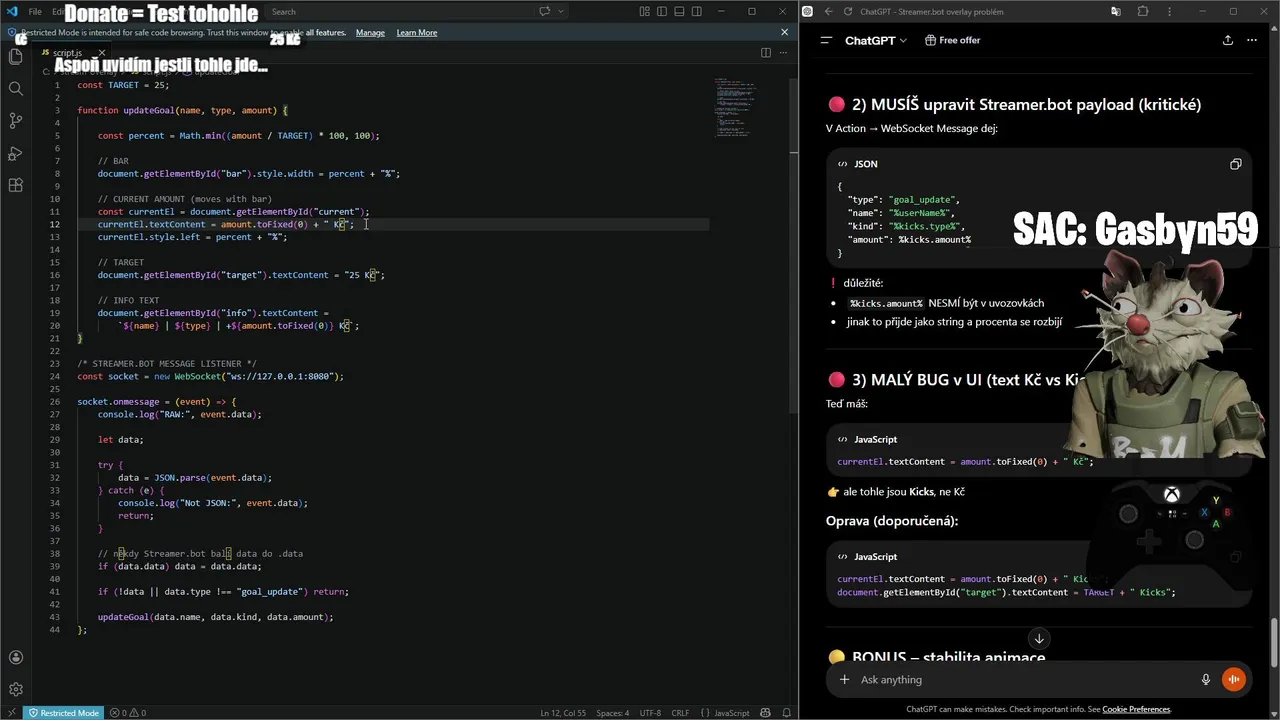
Task: Open browser extensions puzzle icon
Action: click(1143, 12)
